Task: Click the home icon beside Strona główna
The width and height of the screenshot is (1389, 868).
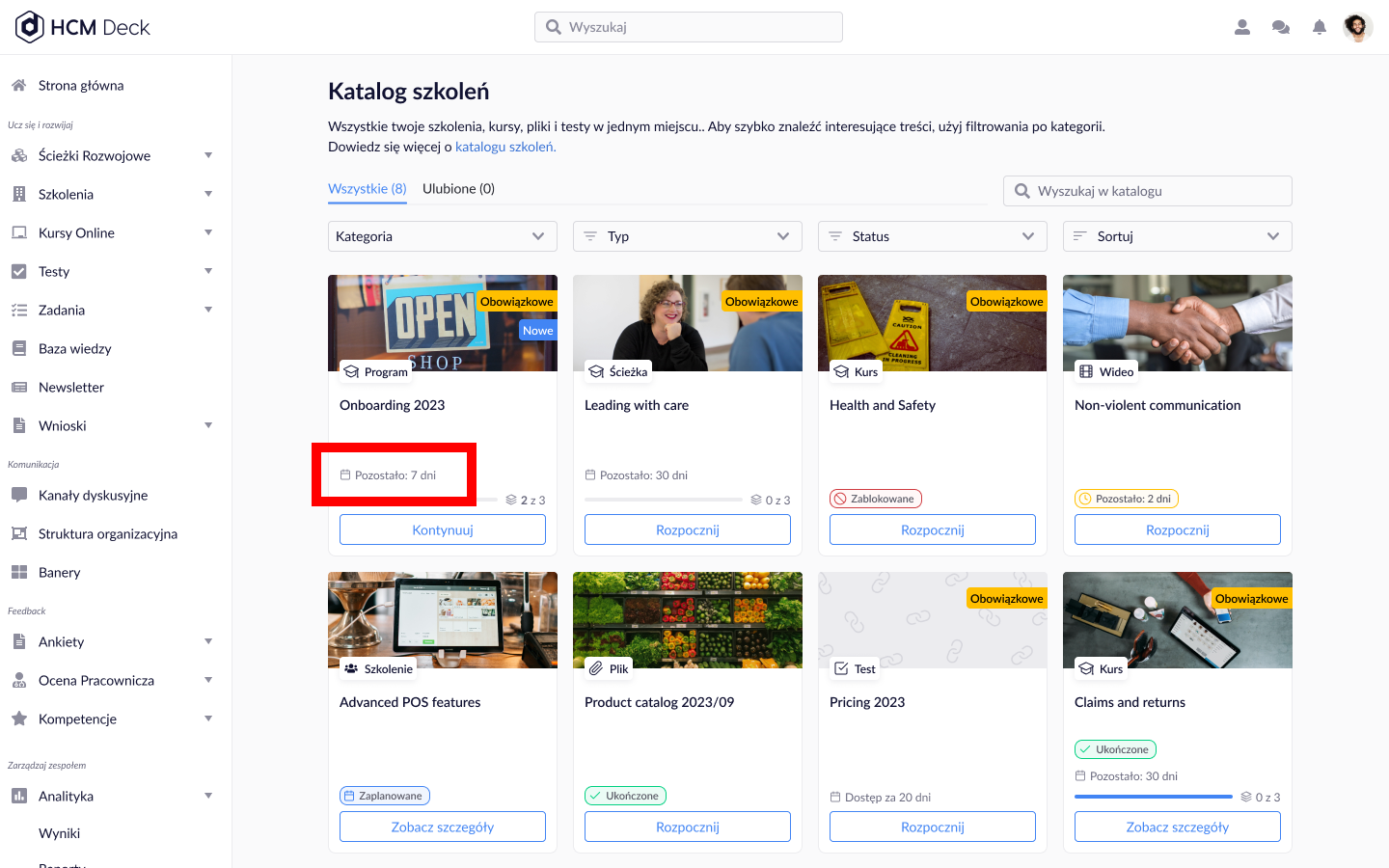Action: [18, 85]
